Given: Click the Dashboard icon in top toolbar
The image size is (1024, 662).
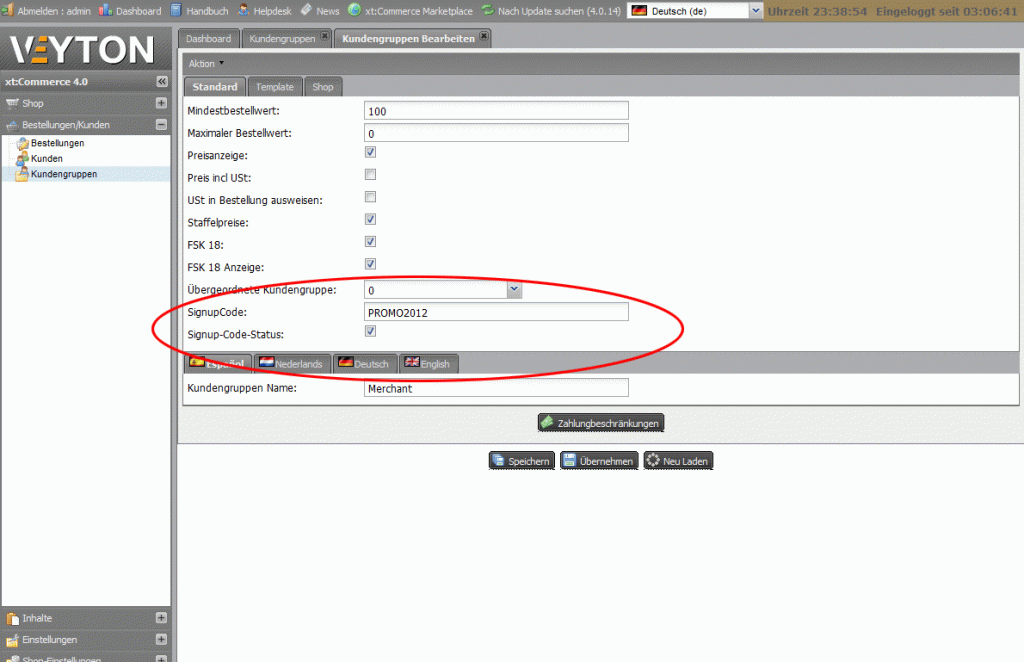Looking at the screenshot, I should pyautogui.click(x=104, y=11).
